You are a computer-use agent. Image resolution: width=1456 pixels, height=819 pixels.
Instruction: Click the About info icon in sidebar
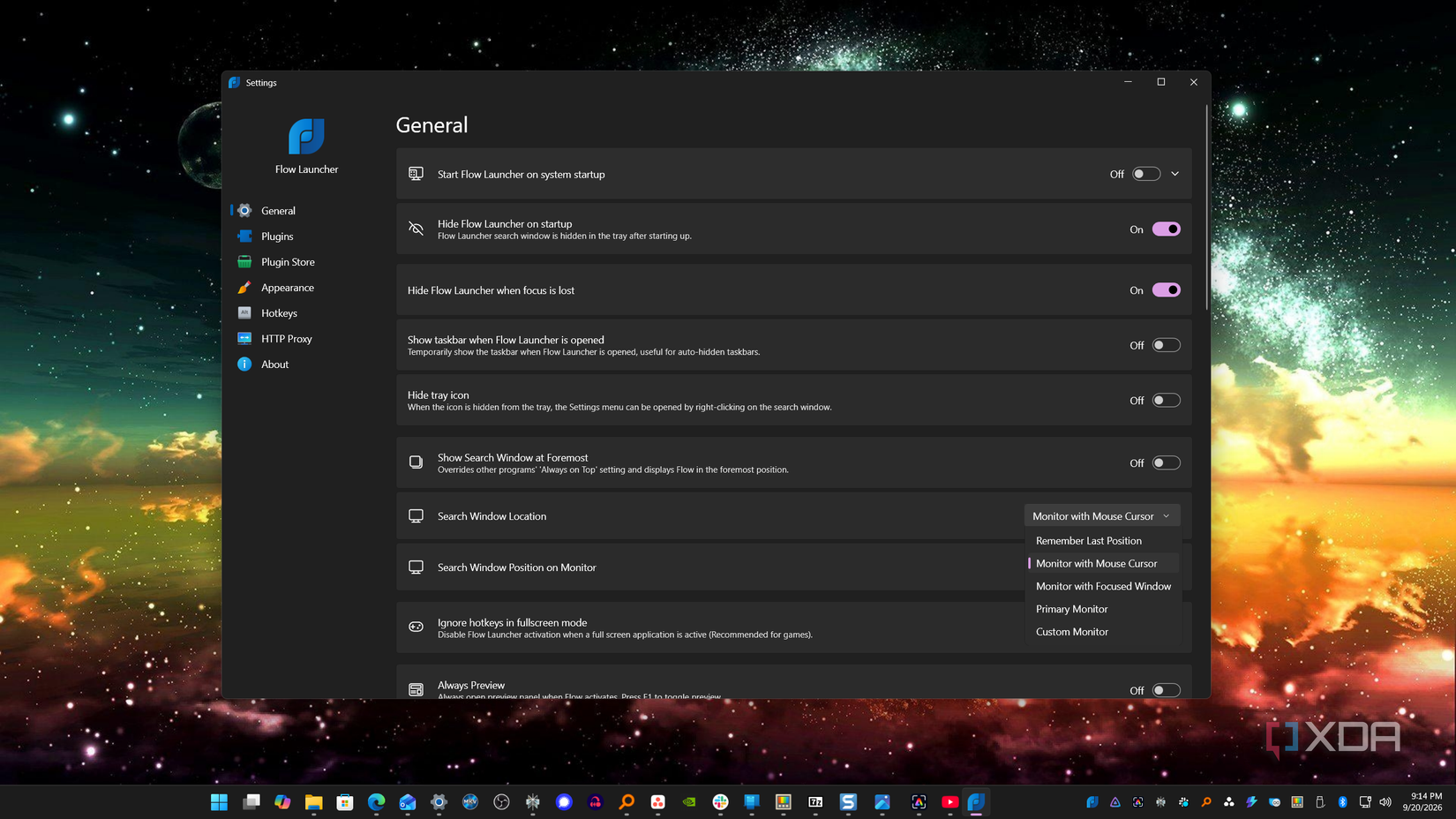coord(244,364)
